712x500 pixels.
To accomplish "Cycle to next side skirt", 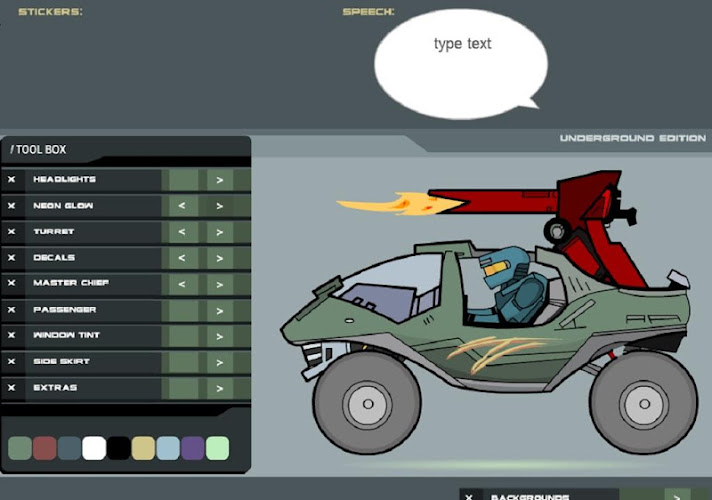I will [x=220, y=362].
